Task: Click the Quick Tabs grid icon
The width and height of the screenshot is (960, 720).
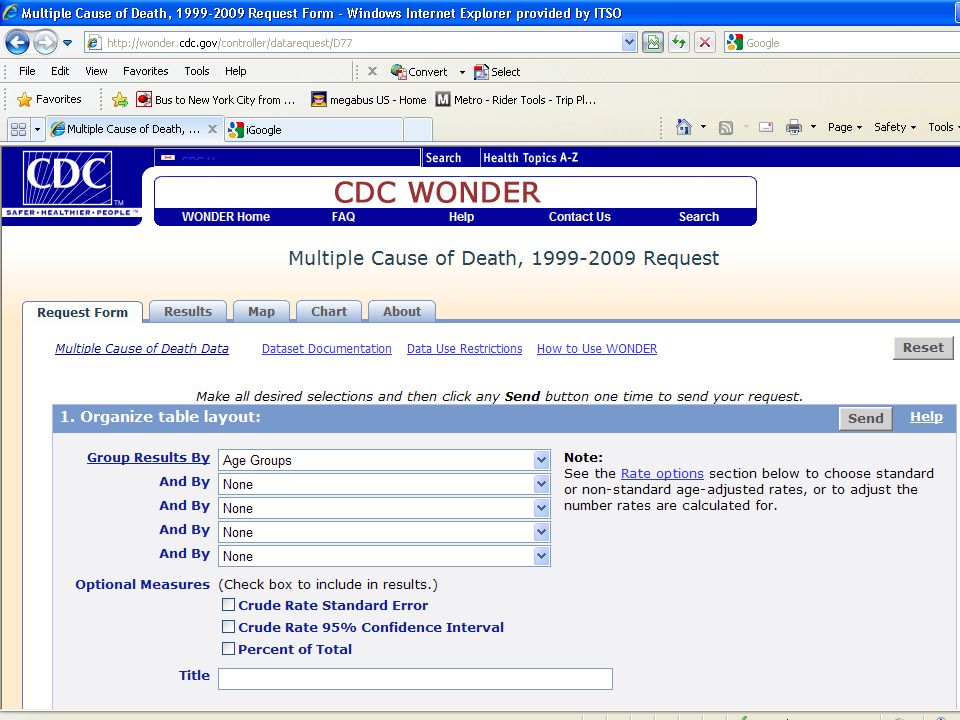Action: pyautogui.click(x=18, y=129)
